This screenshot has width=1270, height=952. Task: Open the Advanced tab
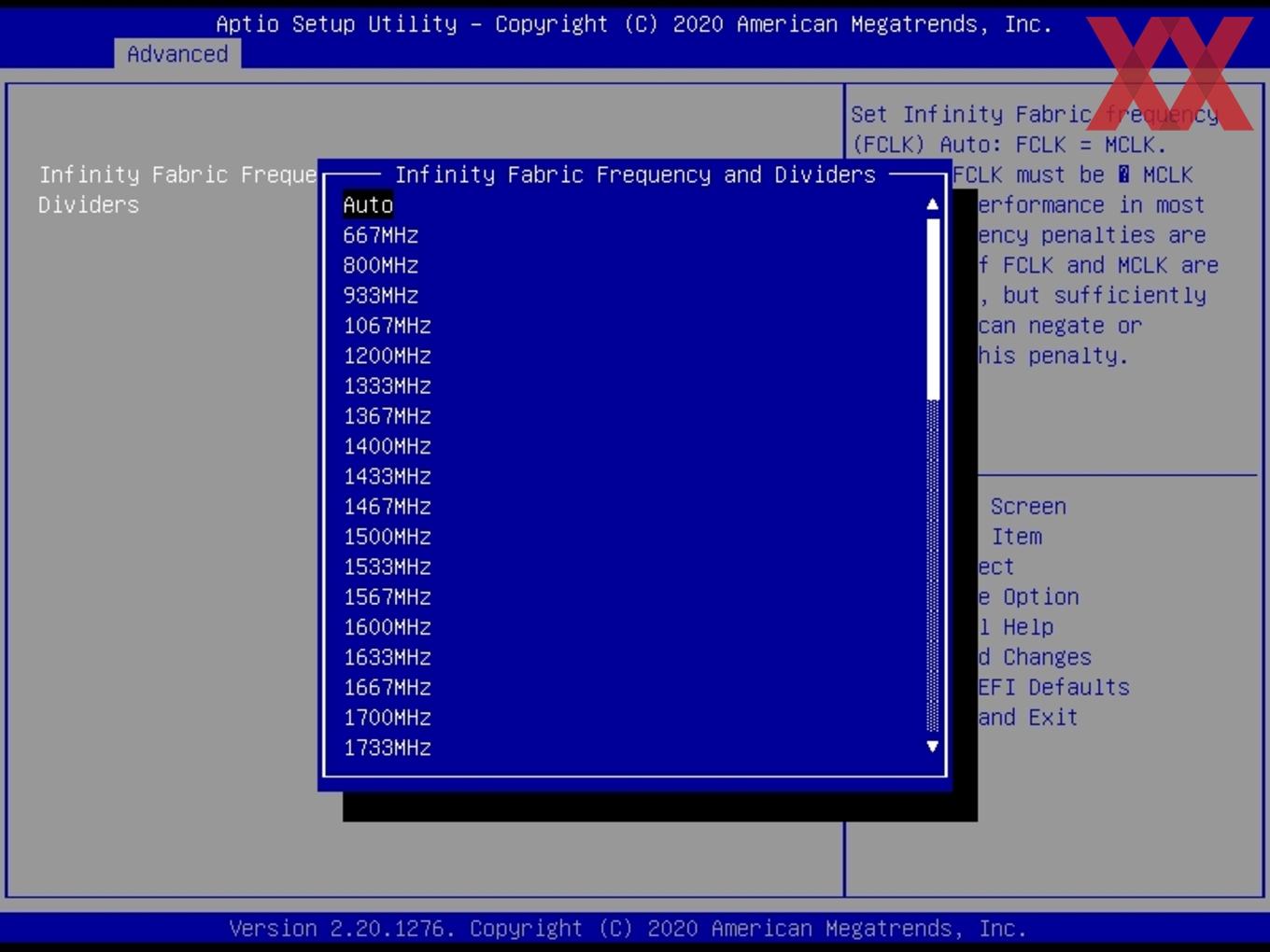pos(177,54)
